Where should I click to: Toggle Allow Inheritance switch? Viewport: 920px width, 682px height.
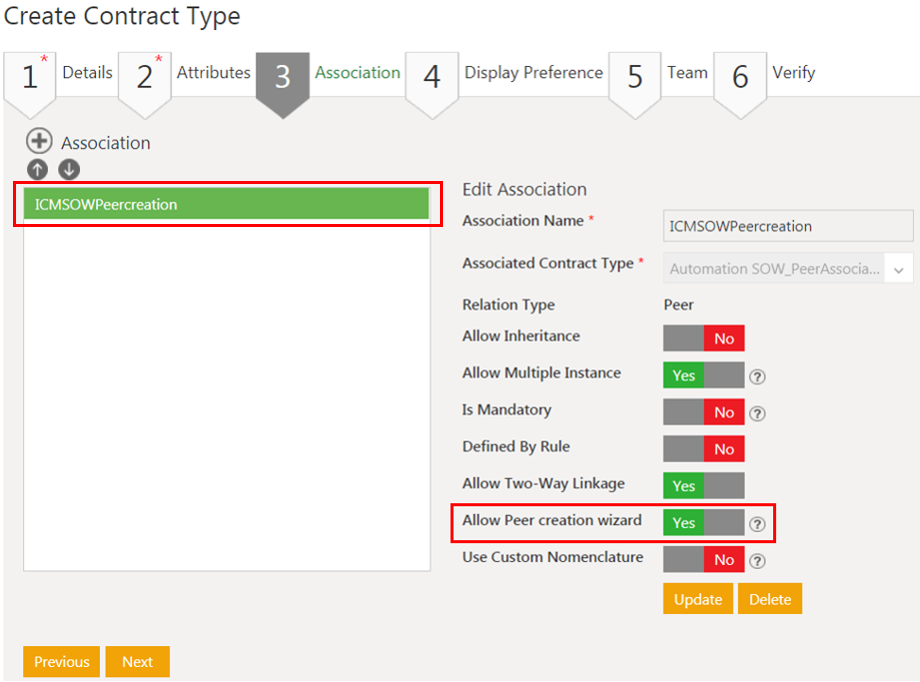[703, 339]
